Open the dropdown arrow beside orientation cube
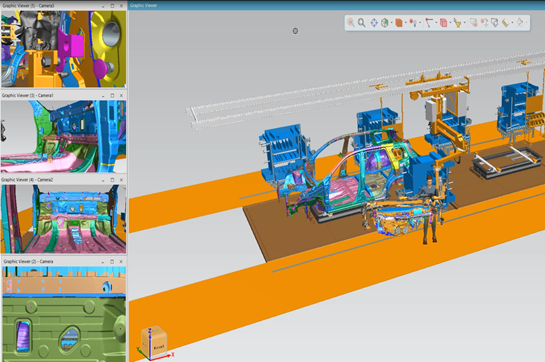The image size is (545, 362). tap(392, 23)
